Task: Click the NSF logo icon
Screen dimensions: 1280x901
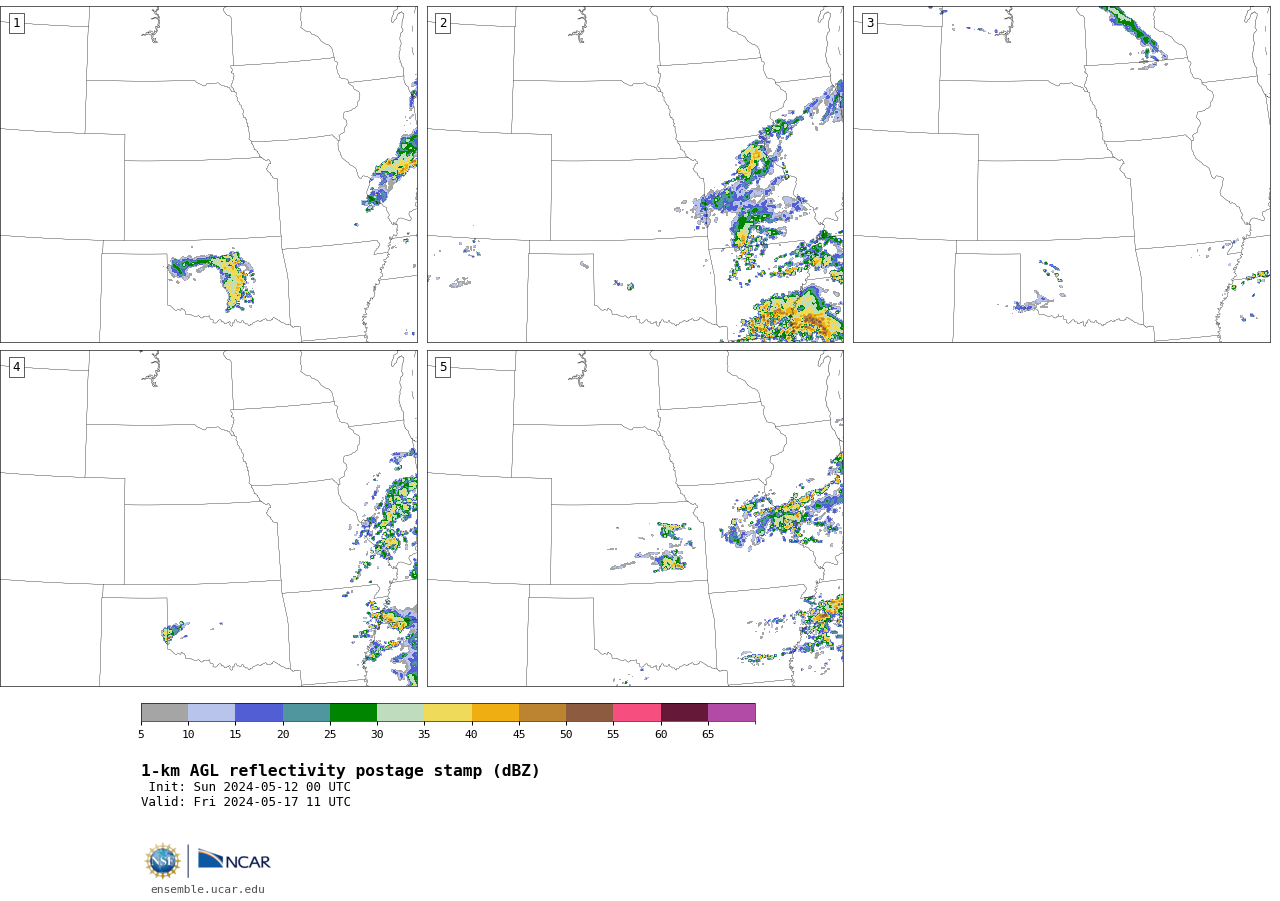Action: click(x=163, y=861)
